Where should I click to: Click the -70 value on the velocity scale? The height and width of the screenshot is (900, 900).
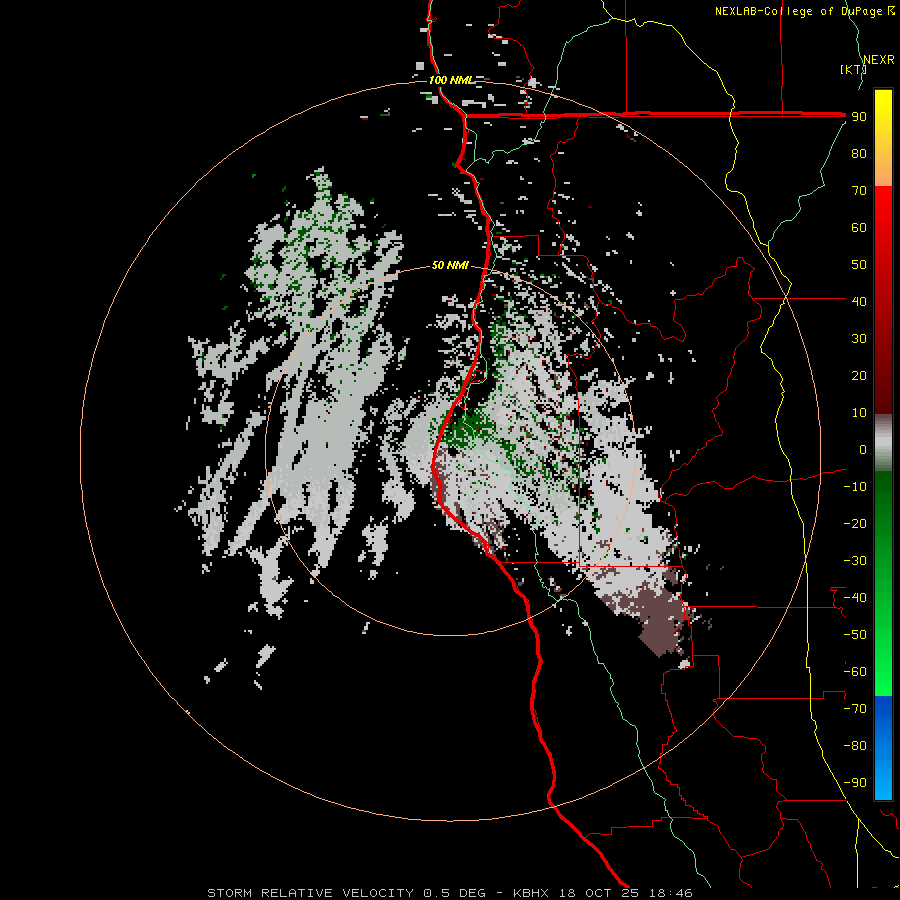click(855, 709)
